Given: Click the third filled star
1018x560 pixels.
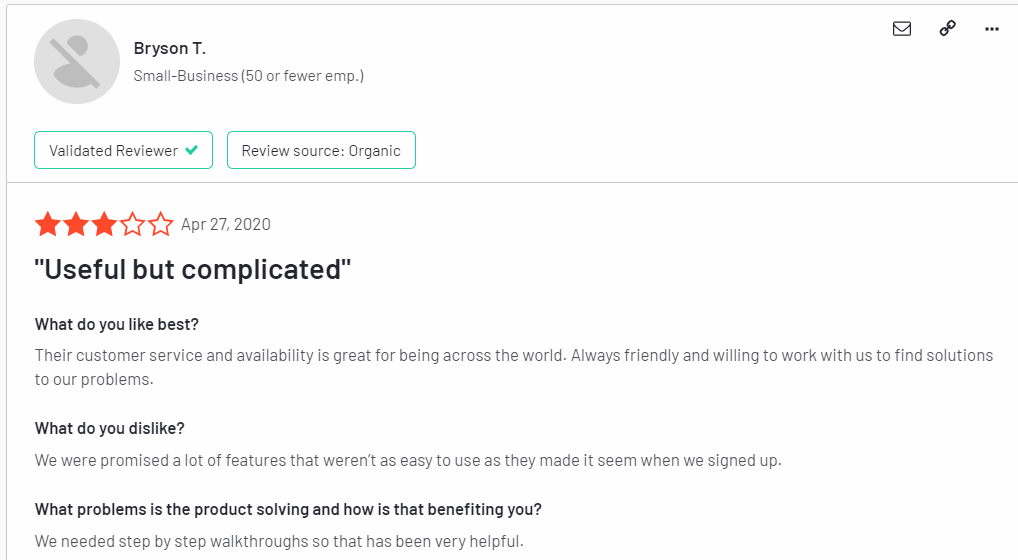Looking at the screenshot, I should point(104,225).
